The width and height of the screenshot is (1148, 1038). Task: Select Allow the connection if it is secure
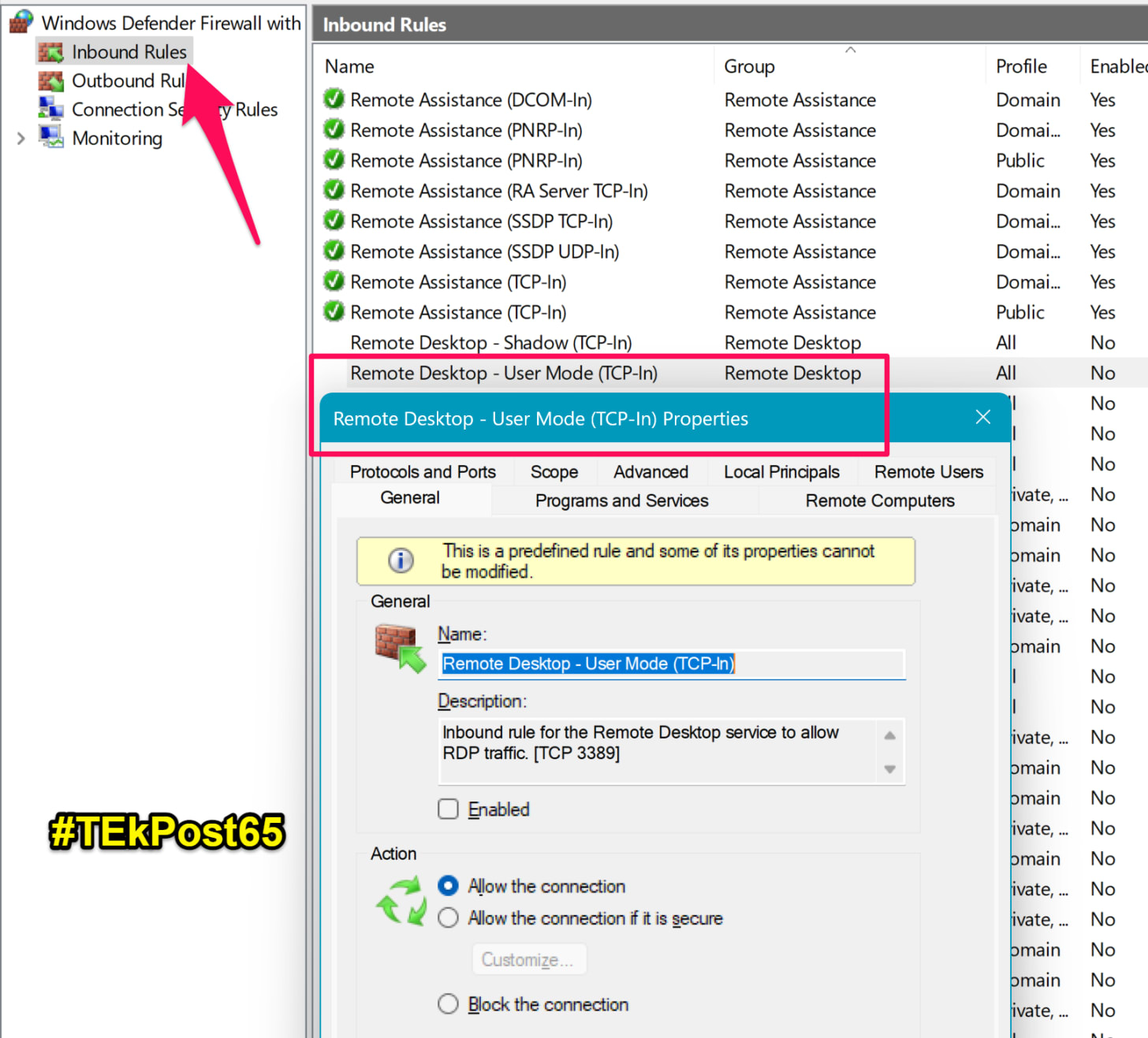click(x=448, y=918)
